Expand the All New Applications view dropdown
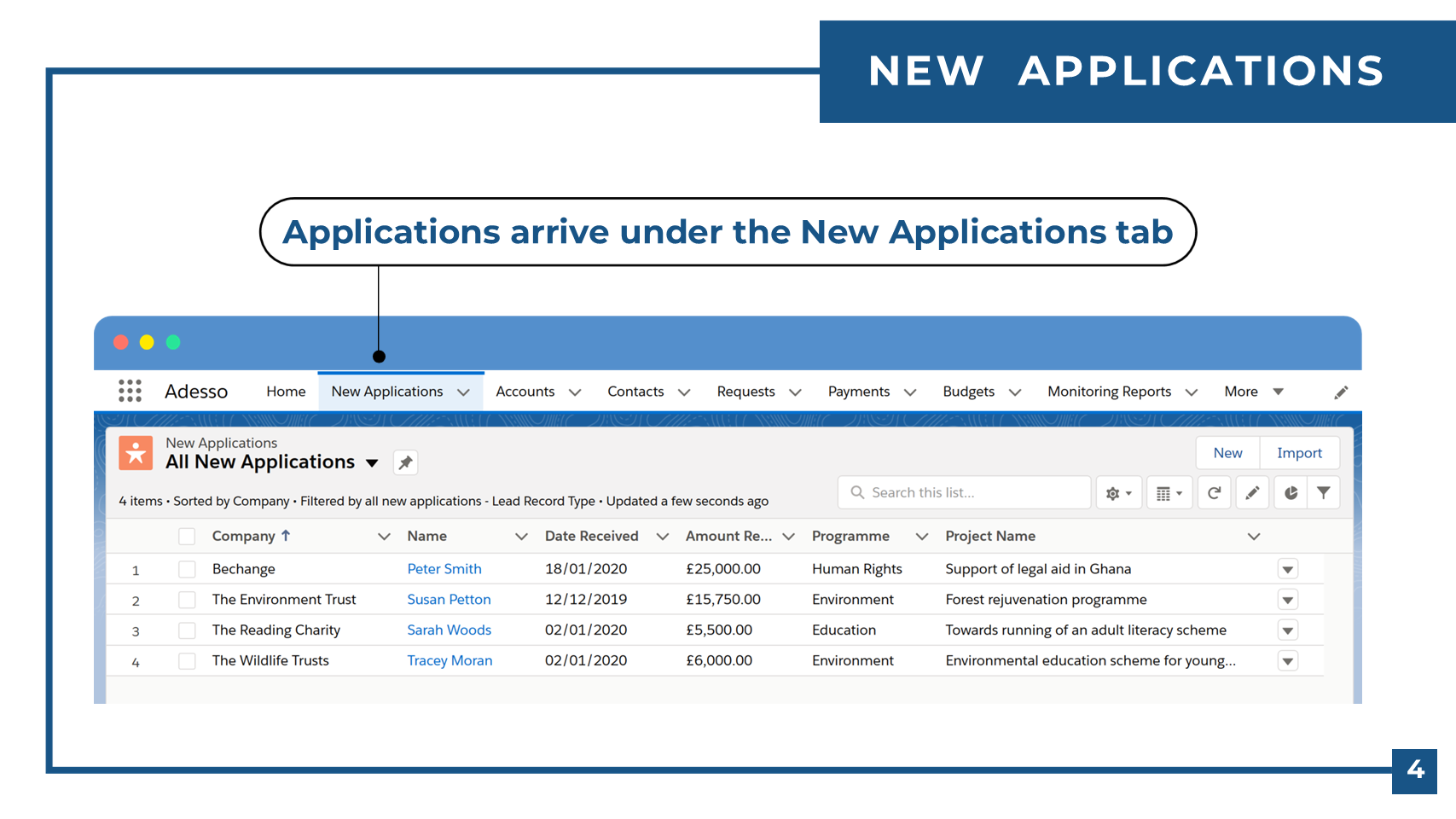 (x=372, y=463)
